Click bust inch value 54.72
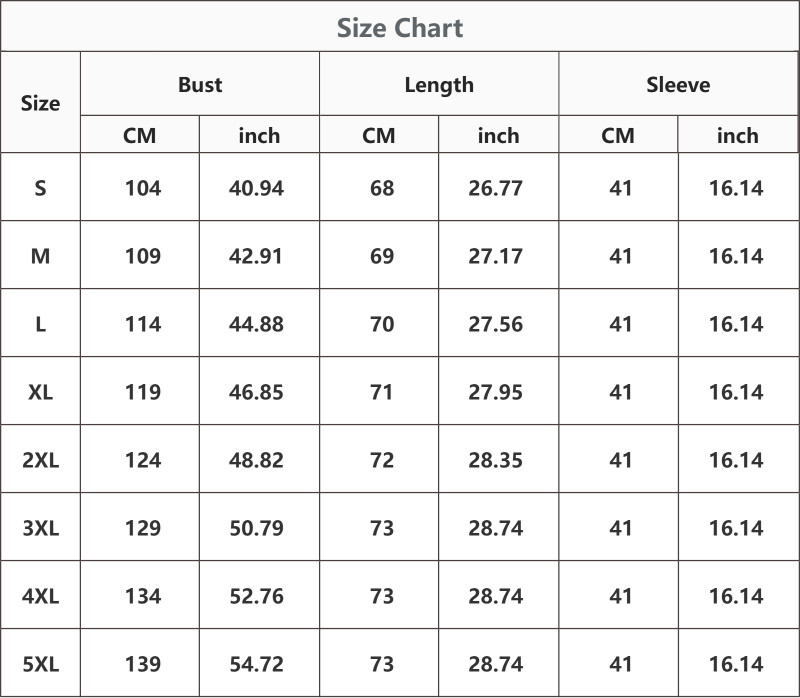The image size is (800, 698). (256, 664)
